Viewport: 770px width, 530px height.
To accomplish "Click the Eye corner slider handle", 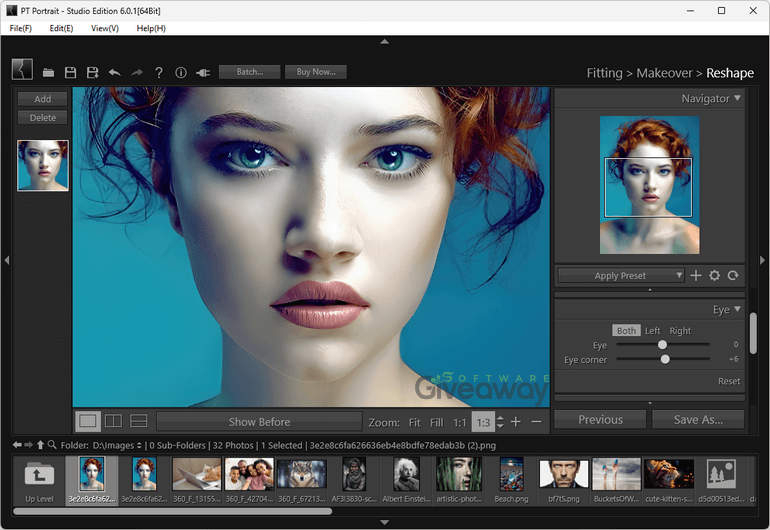I will (665, 359).
